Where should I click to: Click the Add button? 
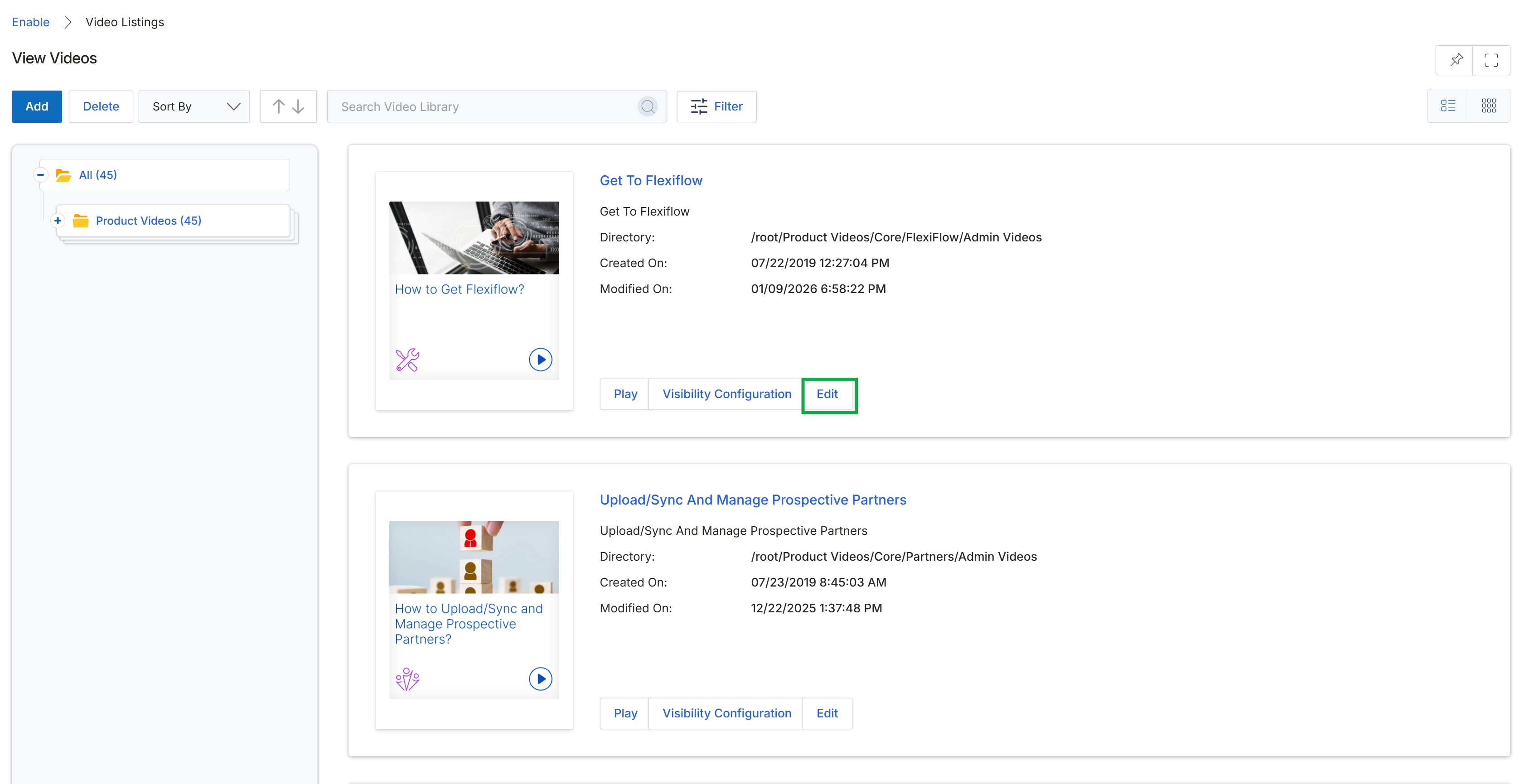[37, 106]
